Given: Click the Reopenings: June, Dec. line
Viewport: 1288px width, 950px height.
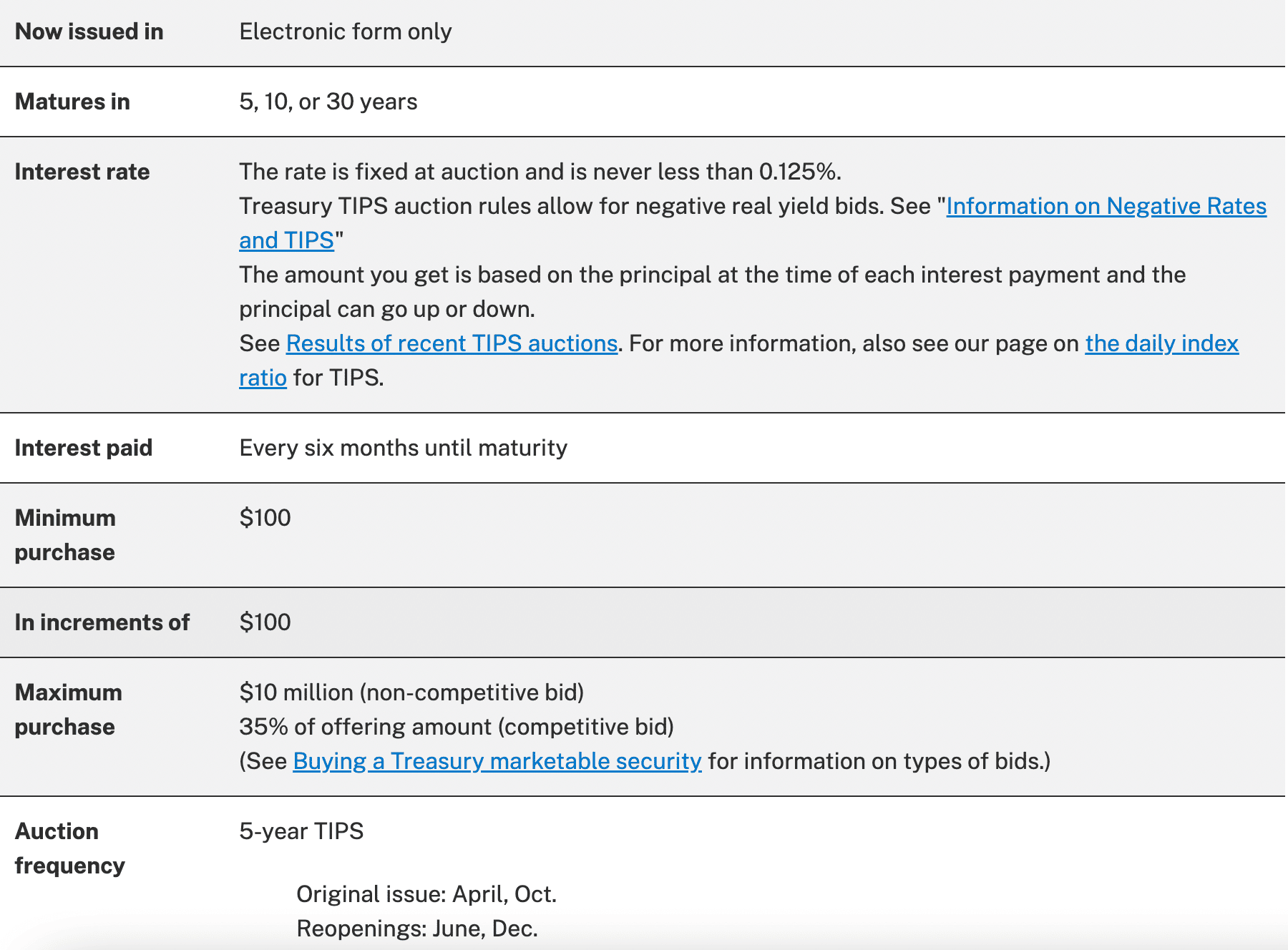Looking at the screenshot, I should tap(417, 929).
